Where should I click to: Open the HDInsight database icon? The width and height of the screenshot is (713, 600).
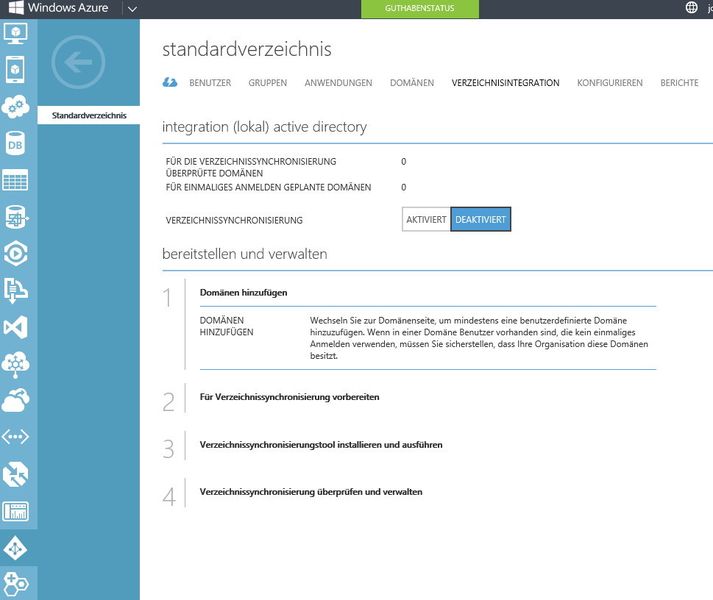tap(15, 217)
